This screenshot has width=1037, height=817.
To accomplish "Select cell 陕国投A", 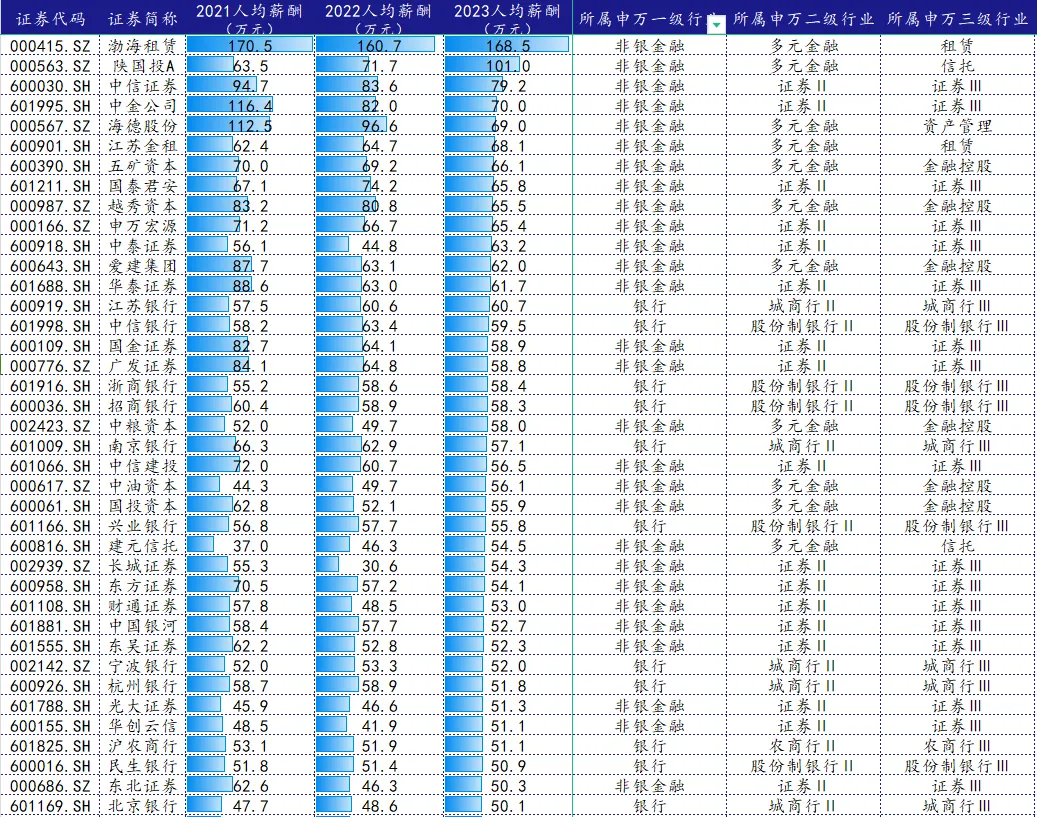I will click(x=143, y=66).
